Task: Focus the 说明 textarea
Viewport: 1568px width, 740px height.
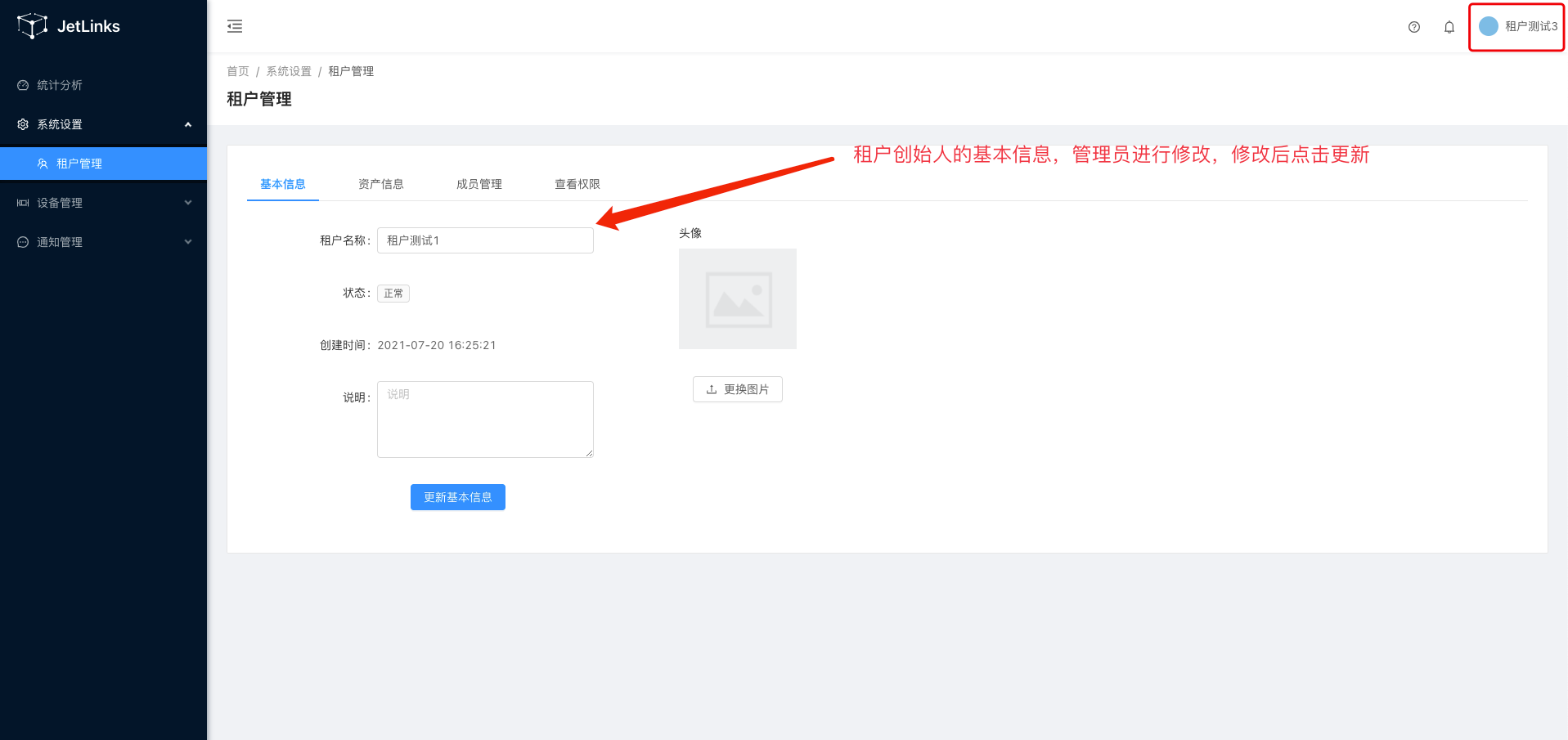Action: coord(485,419)
